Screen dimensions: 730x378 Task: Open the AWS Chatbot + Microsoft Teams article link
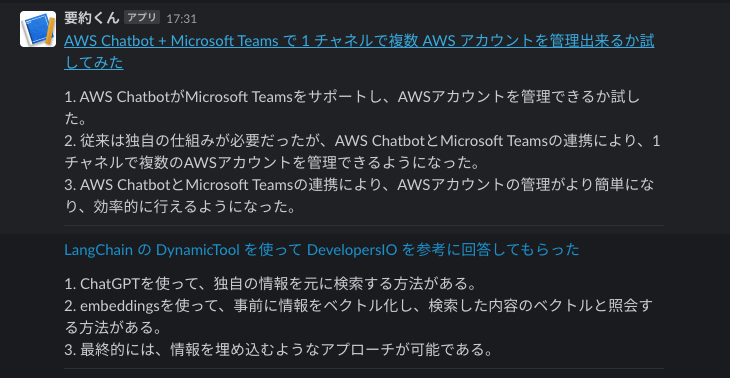(359, 51)
